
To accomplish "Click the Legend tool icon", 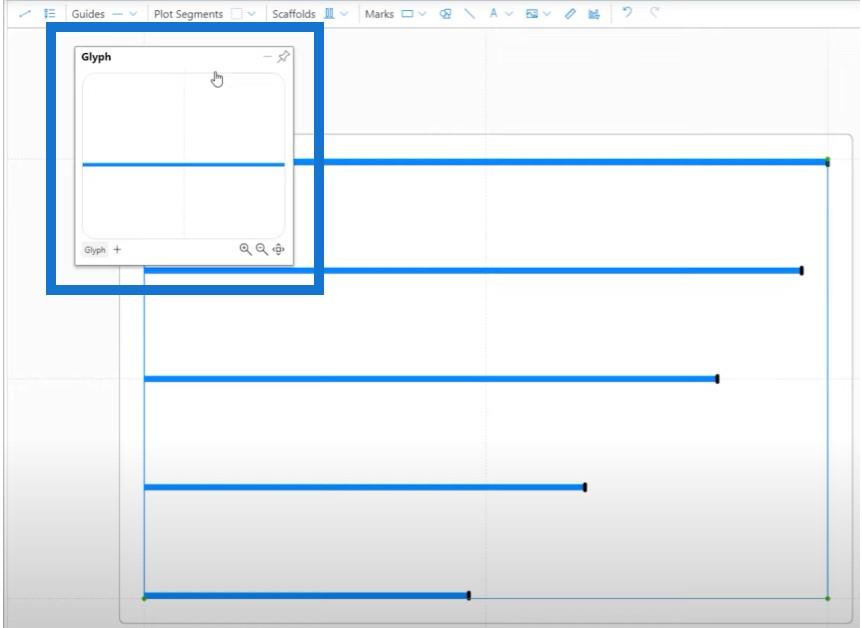I will click(49, 14).
